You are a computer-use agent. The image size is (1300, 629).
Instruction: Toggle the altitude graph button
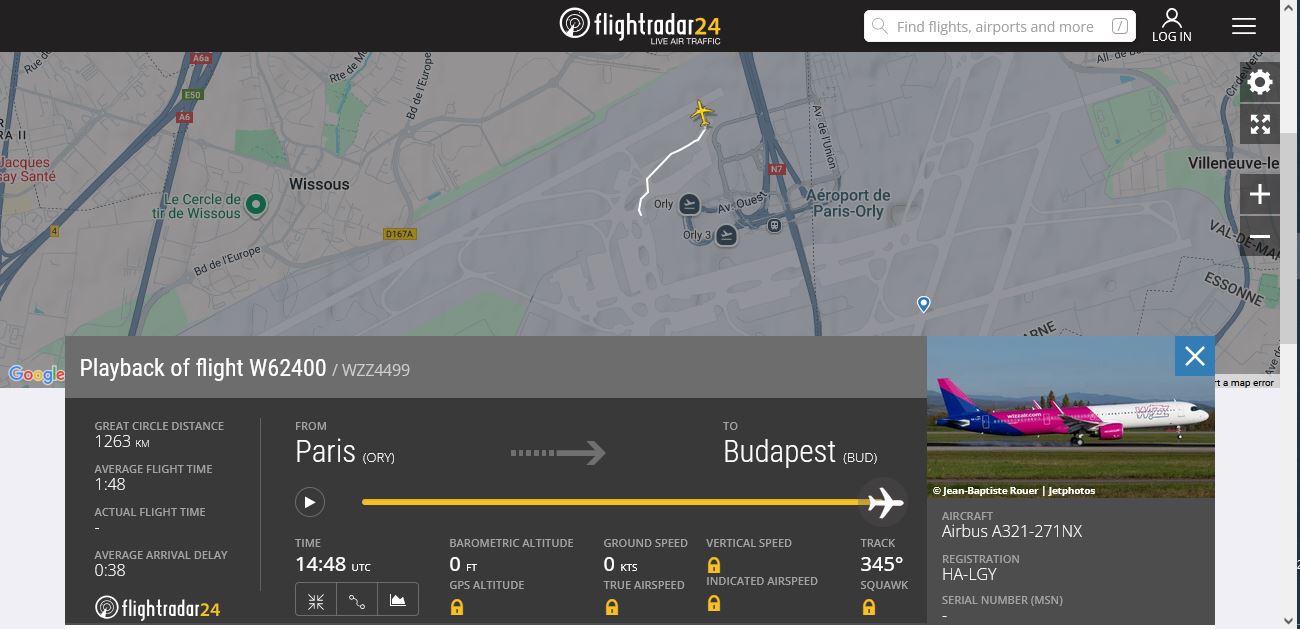coord(398,600)
